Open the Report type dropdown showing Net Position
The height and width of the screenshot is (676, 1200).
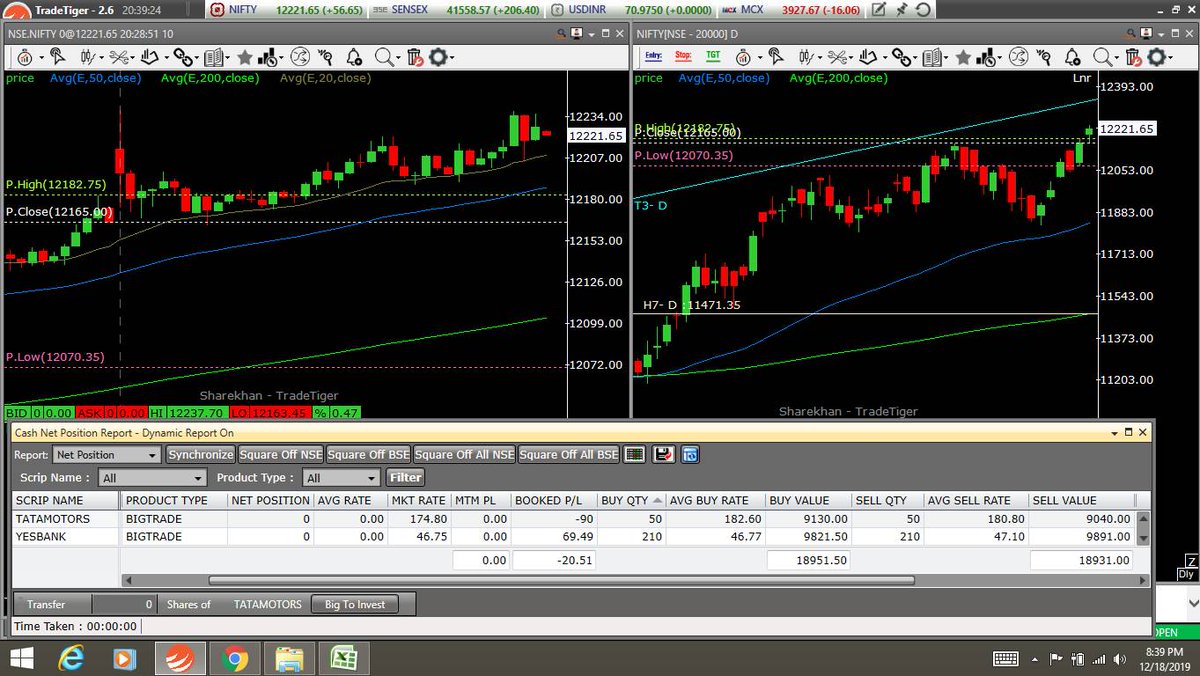pyautogui.click(x=106, y=455)
